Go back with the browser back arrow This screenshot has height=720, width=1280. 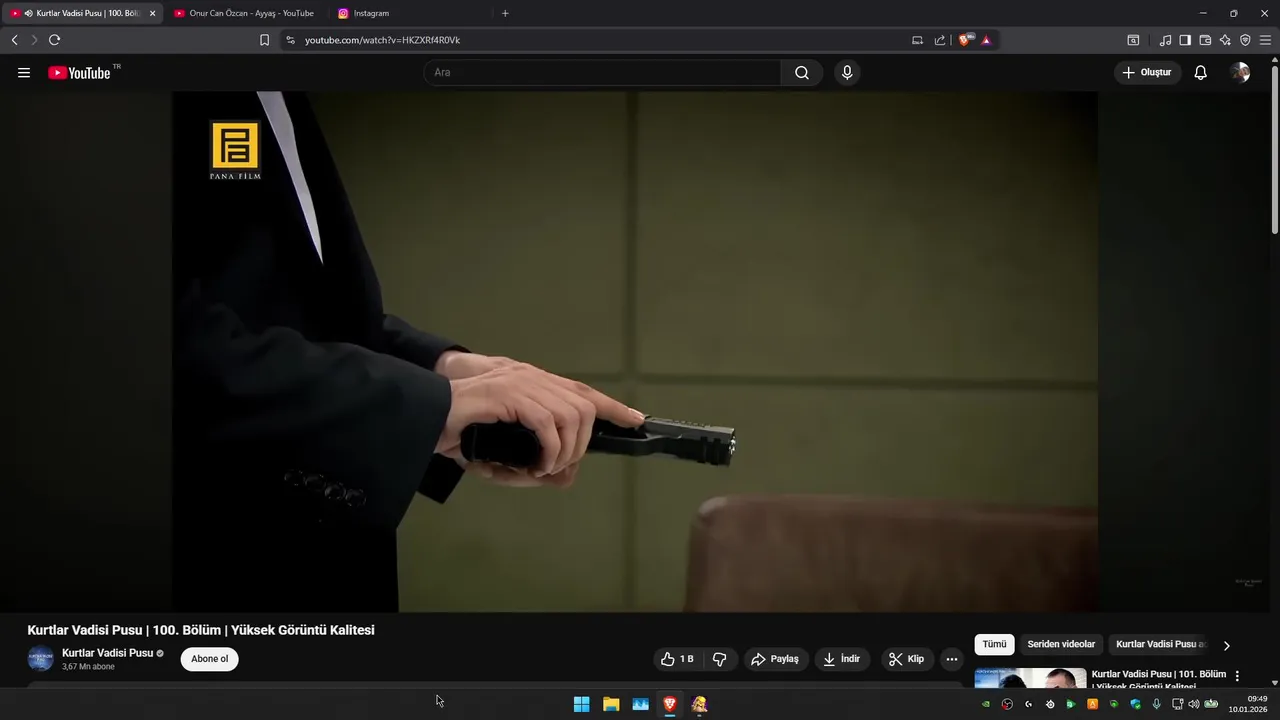(14, 40)
